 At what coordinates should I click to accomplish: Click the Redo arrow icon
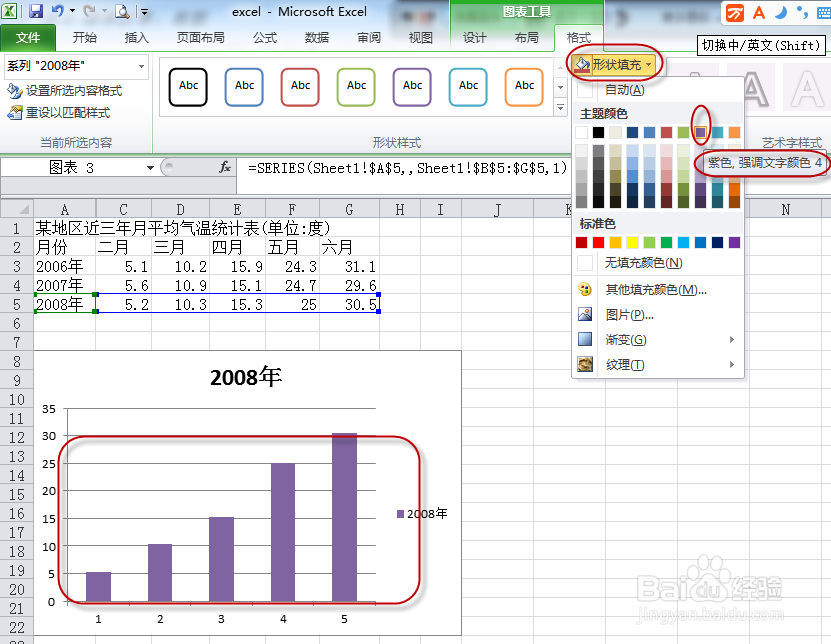[90, 11]
